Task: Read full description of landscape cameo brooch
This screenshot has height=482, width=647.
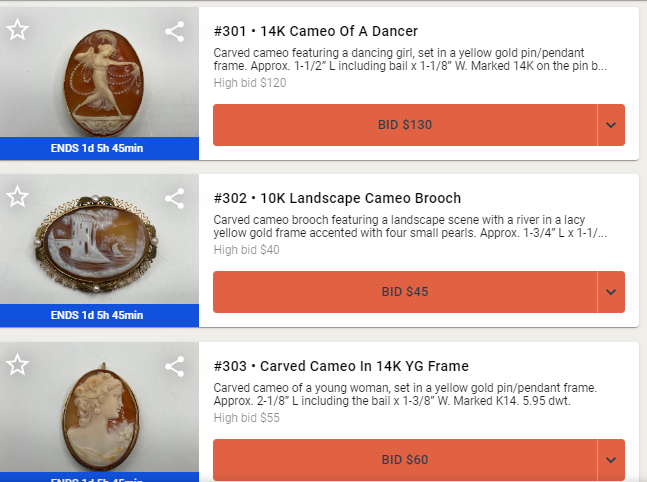Action: [410, 226]
